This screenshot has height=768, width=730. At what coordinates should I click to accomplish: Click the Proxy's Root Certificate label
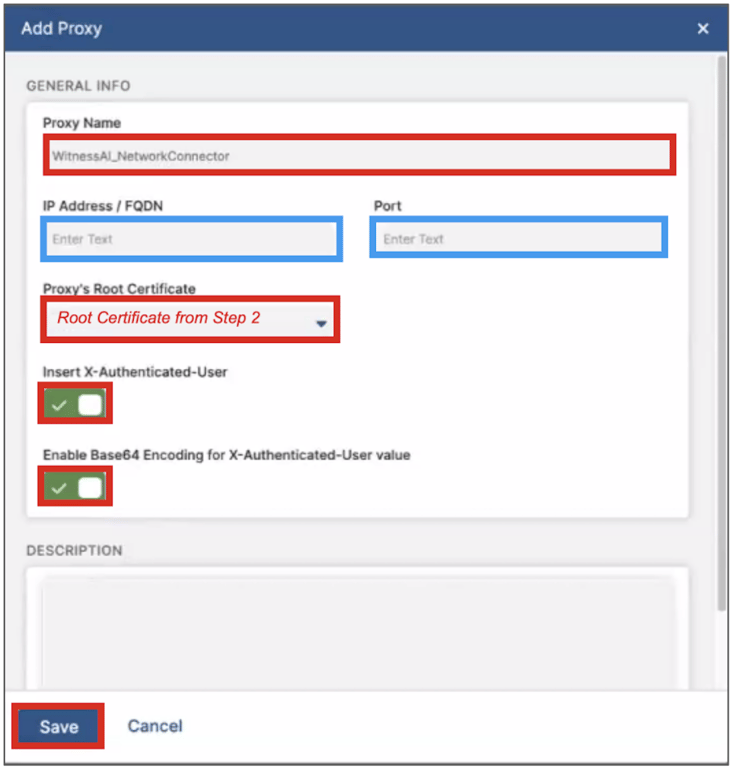click(119, 288)
